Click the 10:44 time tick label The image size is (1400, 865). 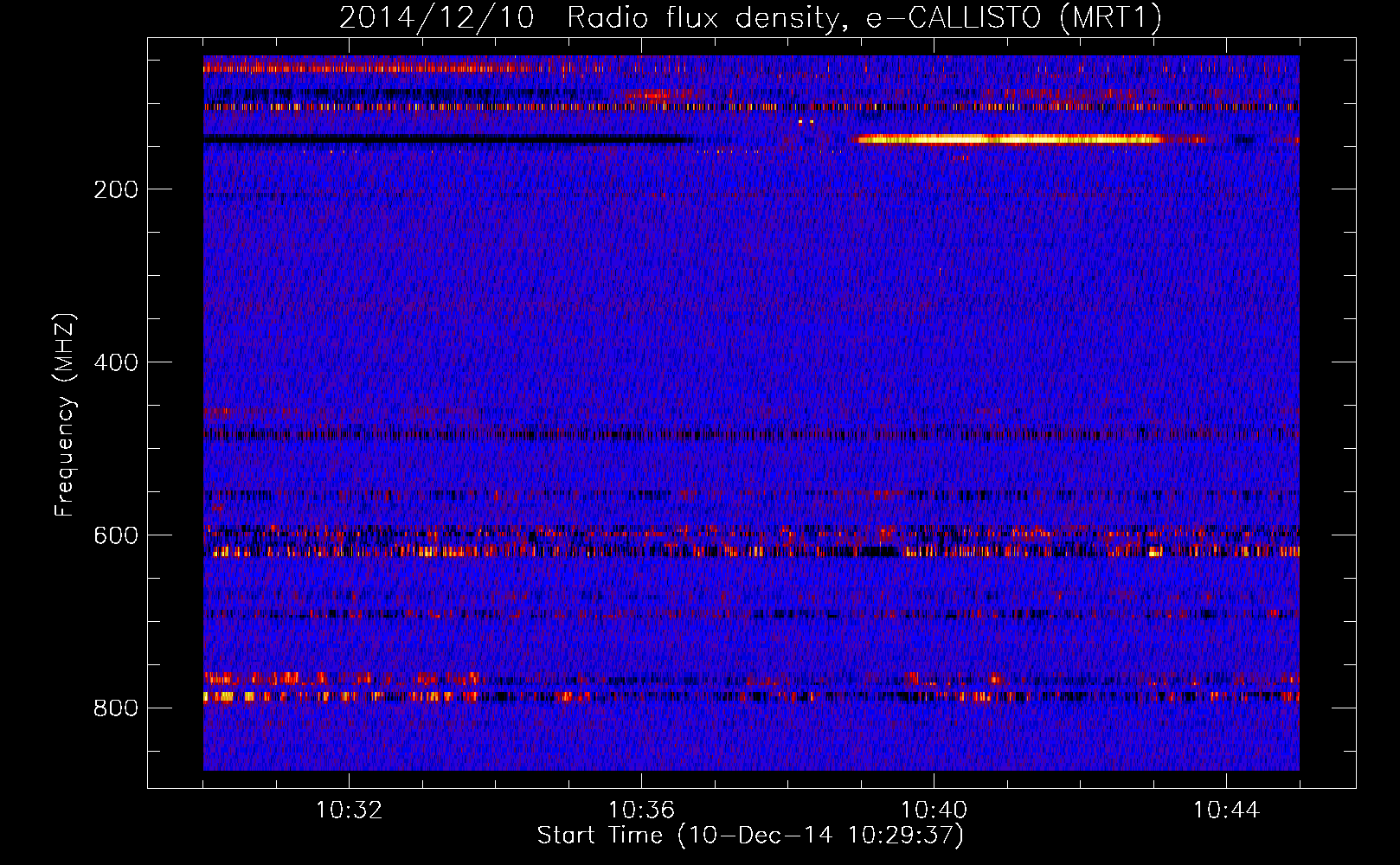point(1226,811)
